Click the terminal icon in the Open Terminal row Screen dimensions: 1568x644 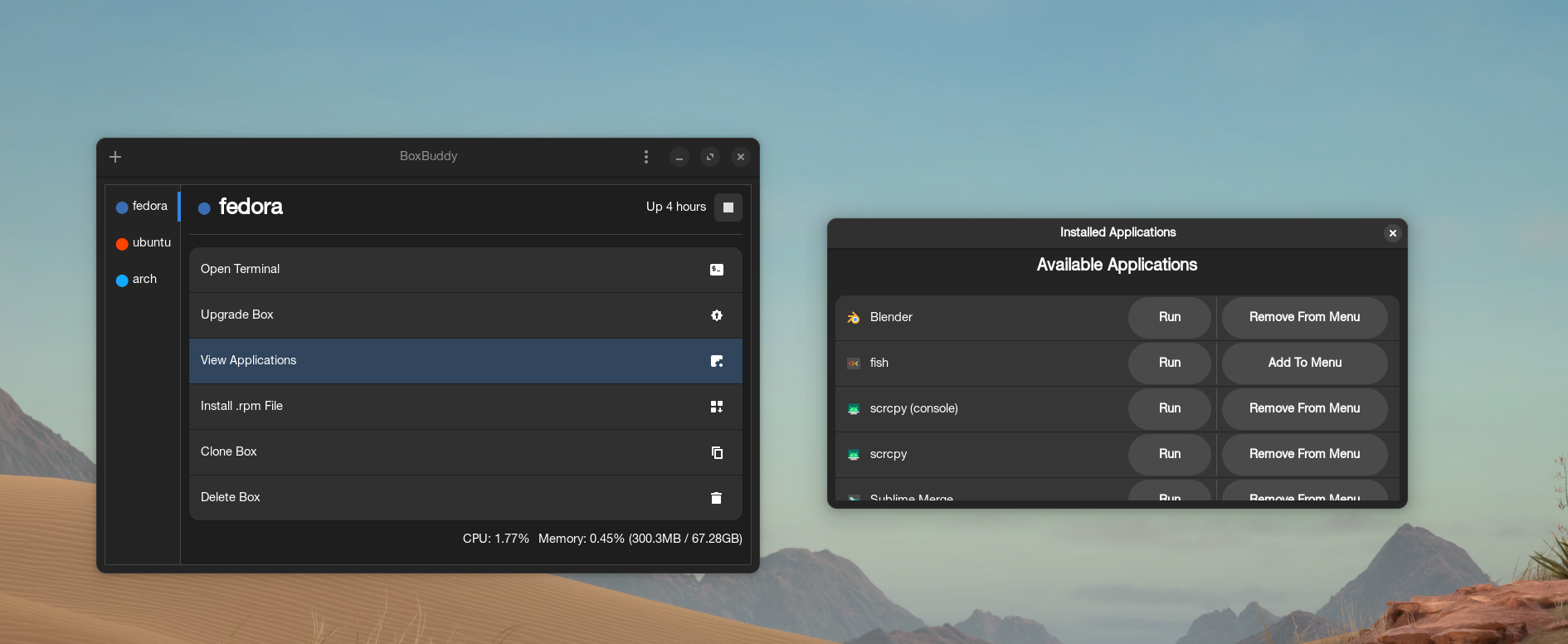[717, 270]
